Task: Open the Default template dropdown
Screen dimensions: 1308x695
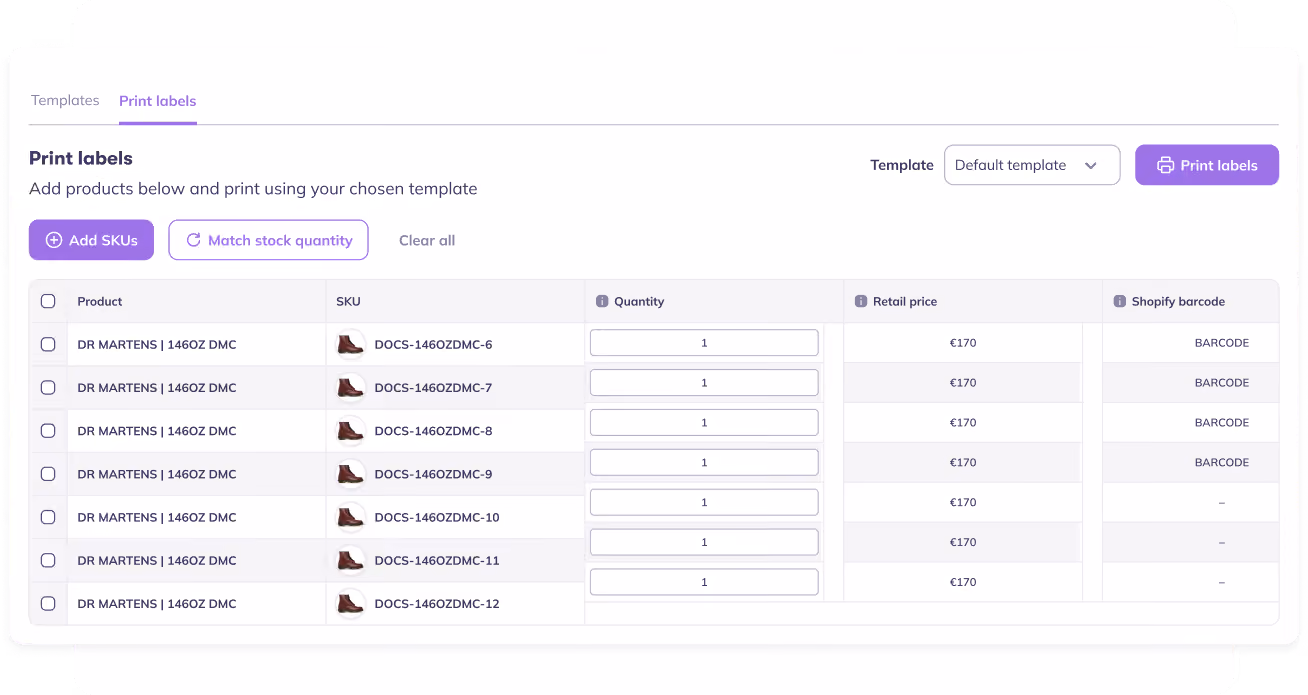Action: click(x=1031, y=165)
